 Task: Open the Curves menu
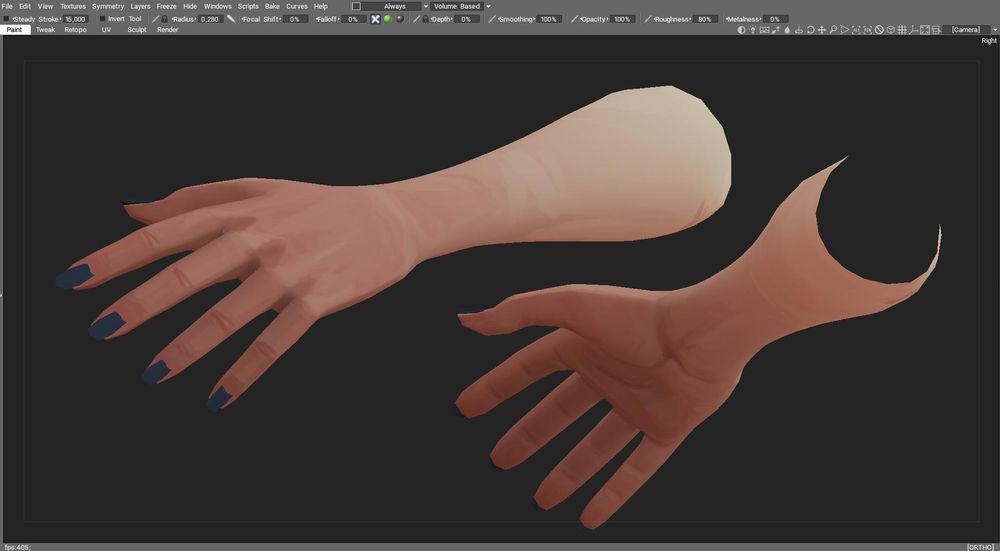[x=297, y=6]
